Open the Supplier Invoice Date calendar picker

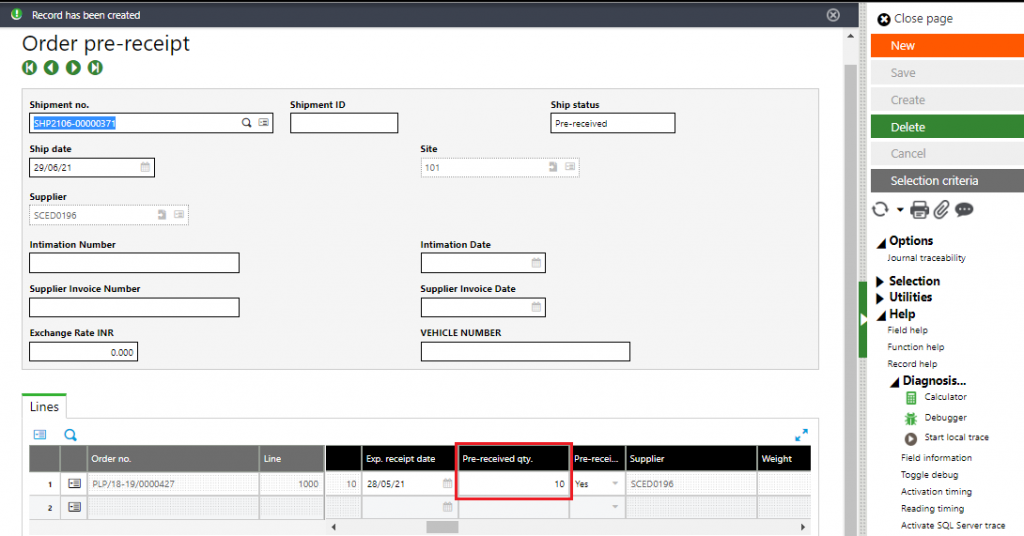coord(536,307)
